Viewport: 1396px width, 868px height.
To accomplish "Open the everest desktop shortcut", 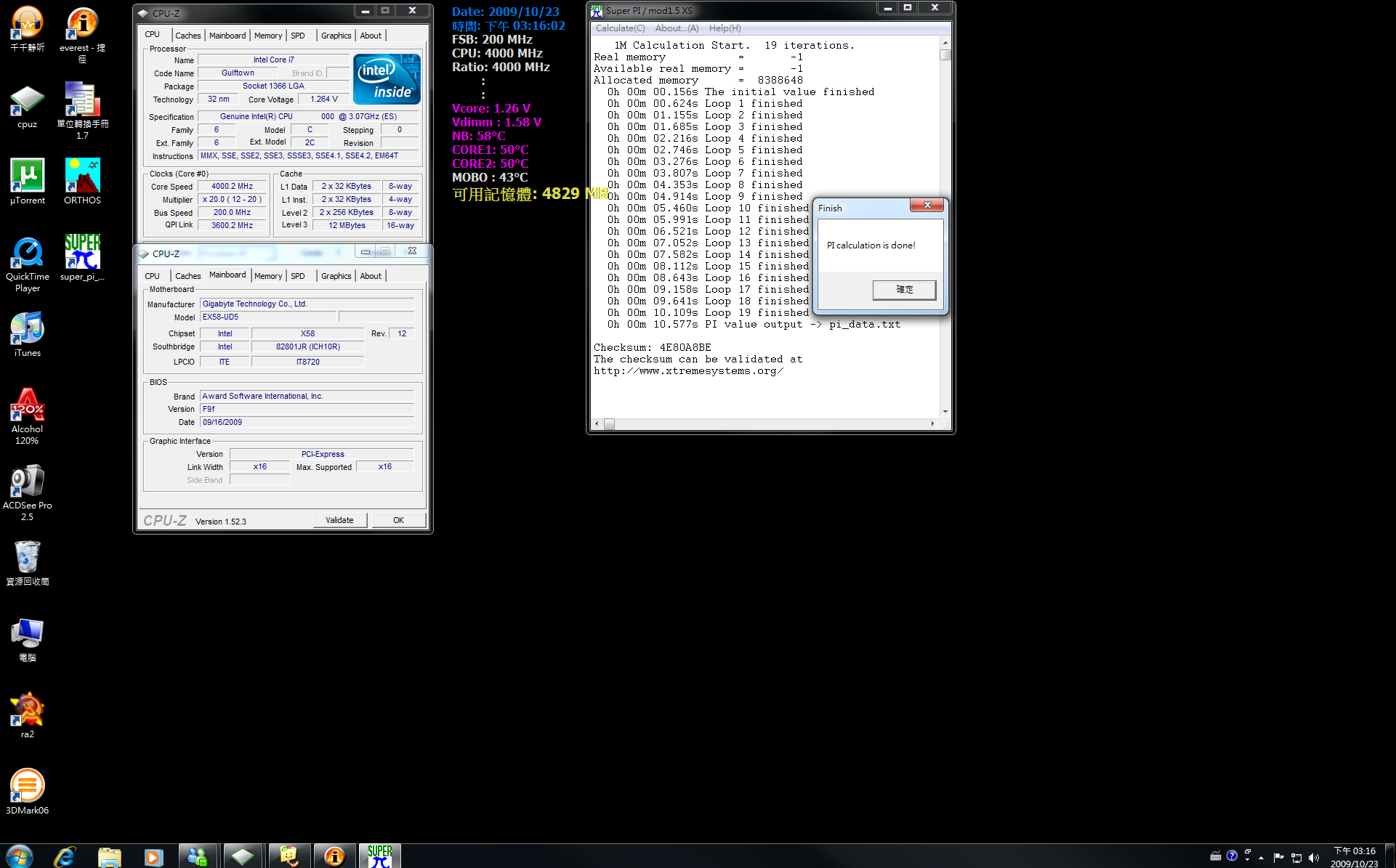I will coord(82,34).
